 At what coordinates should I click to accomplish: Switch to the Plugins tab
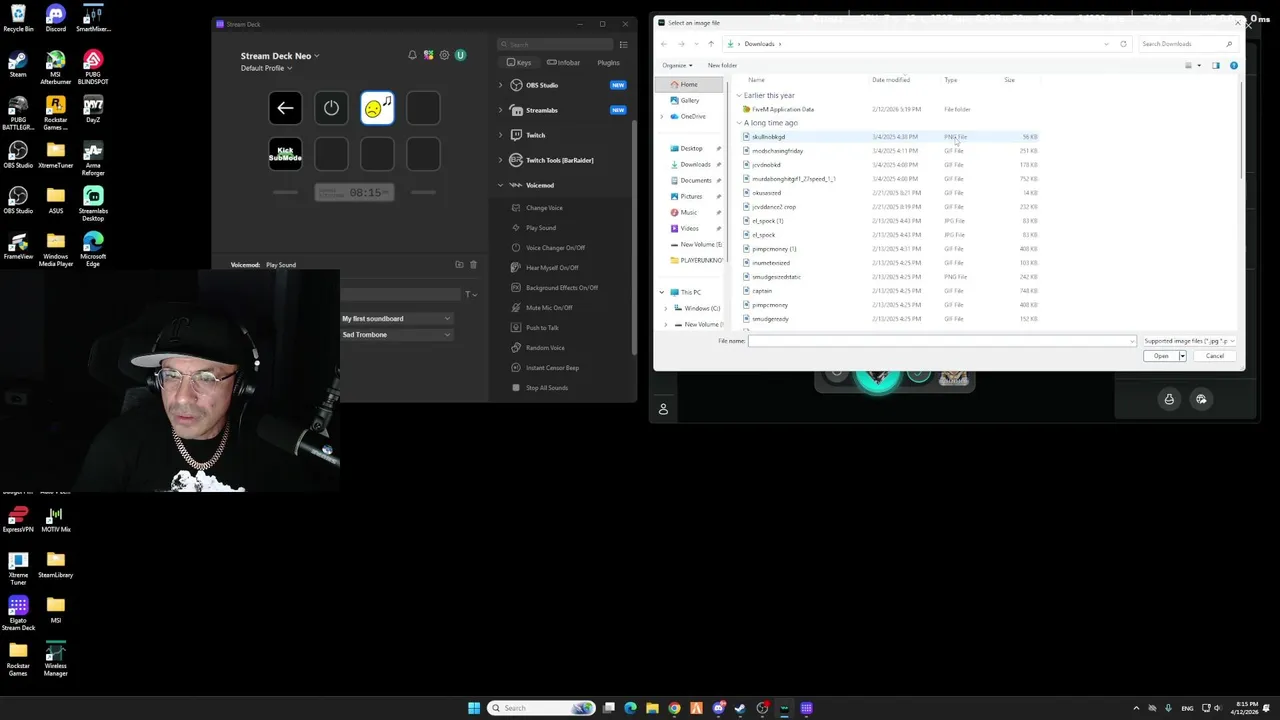(608, 63)
